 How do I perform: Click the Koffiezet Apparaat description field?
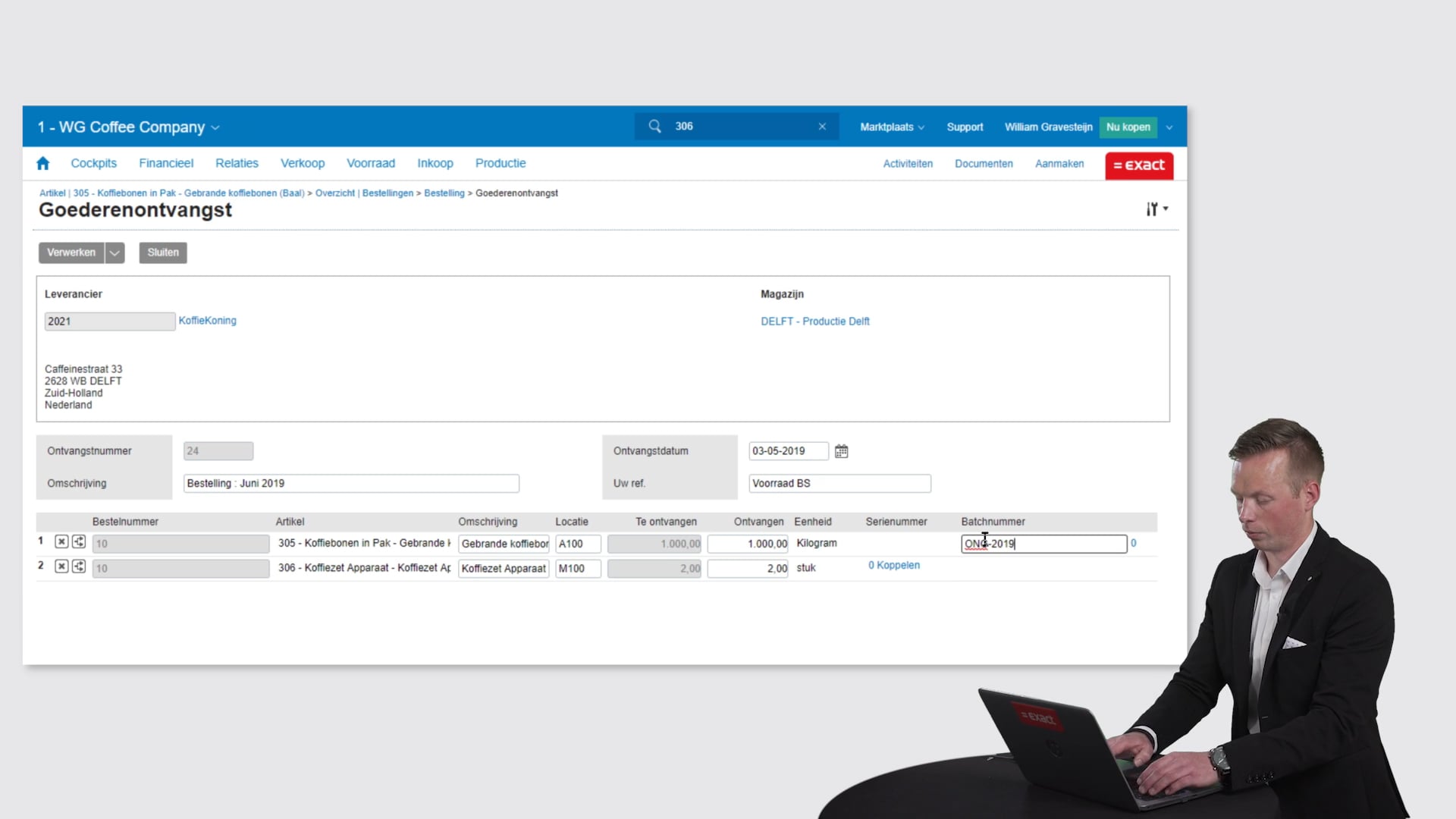tap(504, 568)
